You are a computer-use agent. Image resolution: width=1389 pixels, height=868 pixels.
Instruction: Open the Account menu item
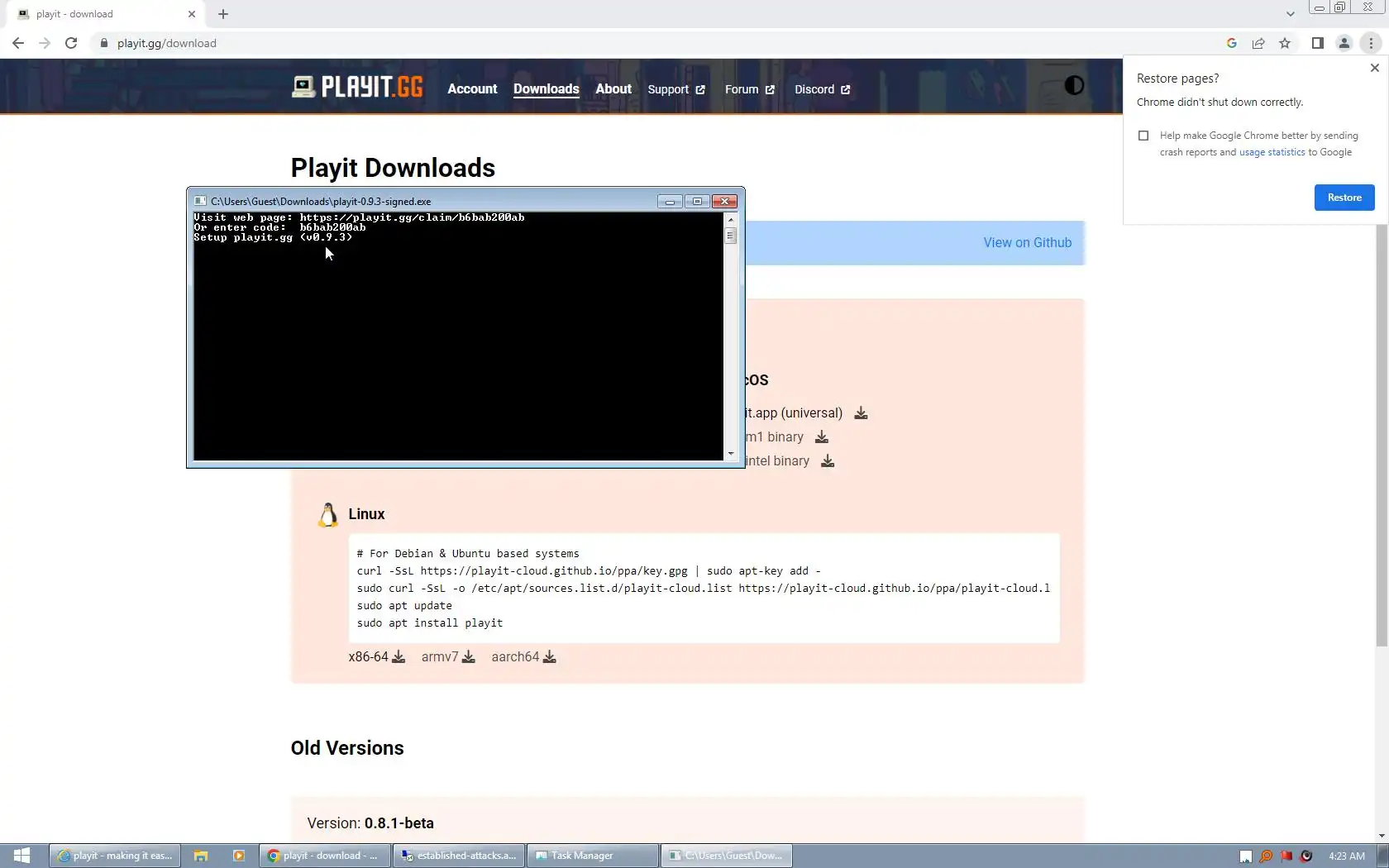(472, 89)
